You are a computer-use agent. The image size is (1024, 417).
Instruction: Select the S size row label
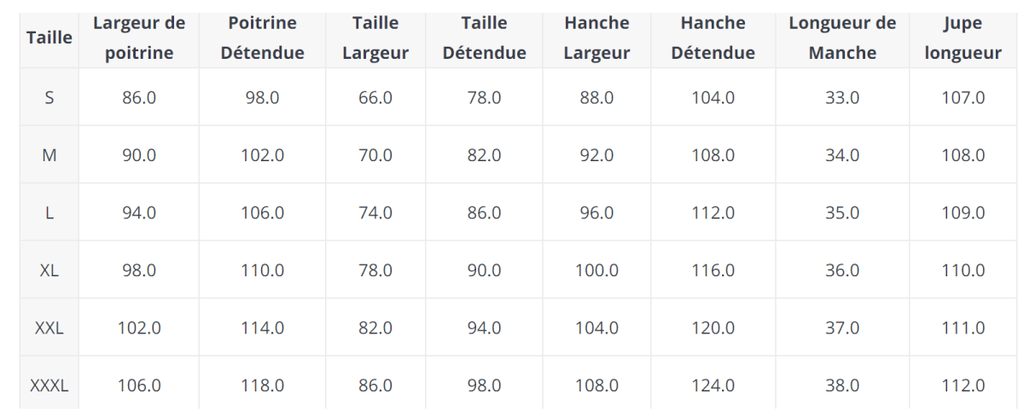coord(49,98)
